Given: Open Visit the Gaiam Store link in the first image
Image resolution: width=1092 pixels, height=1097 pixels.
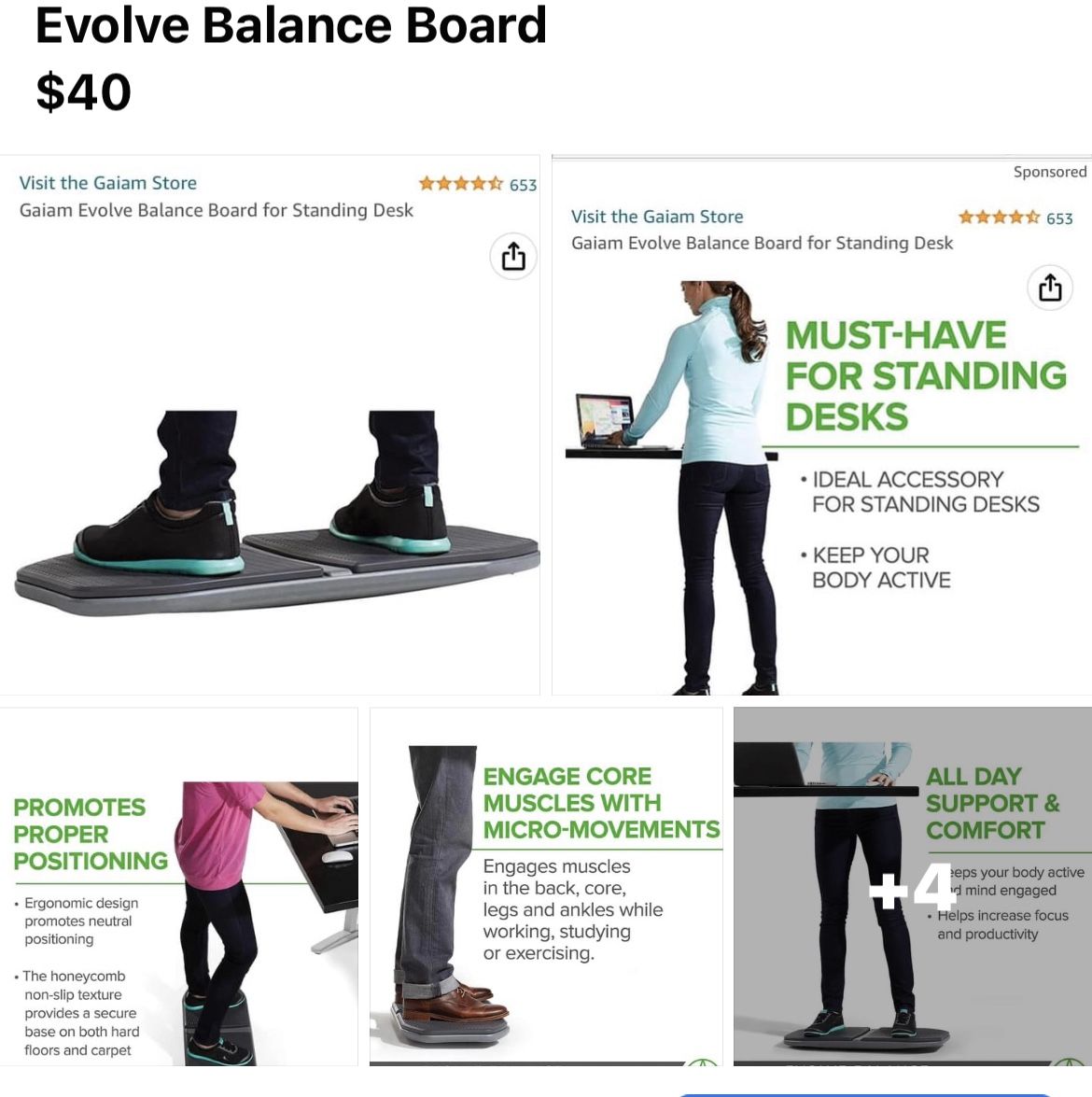Looking at the screenshot, I should tap(107, 183).
